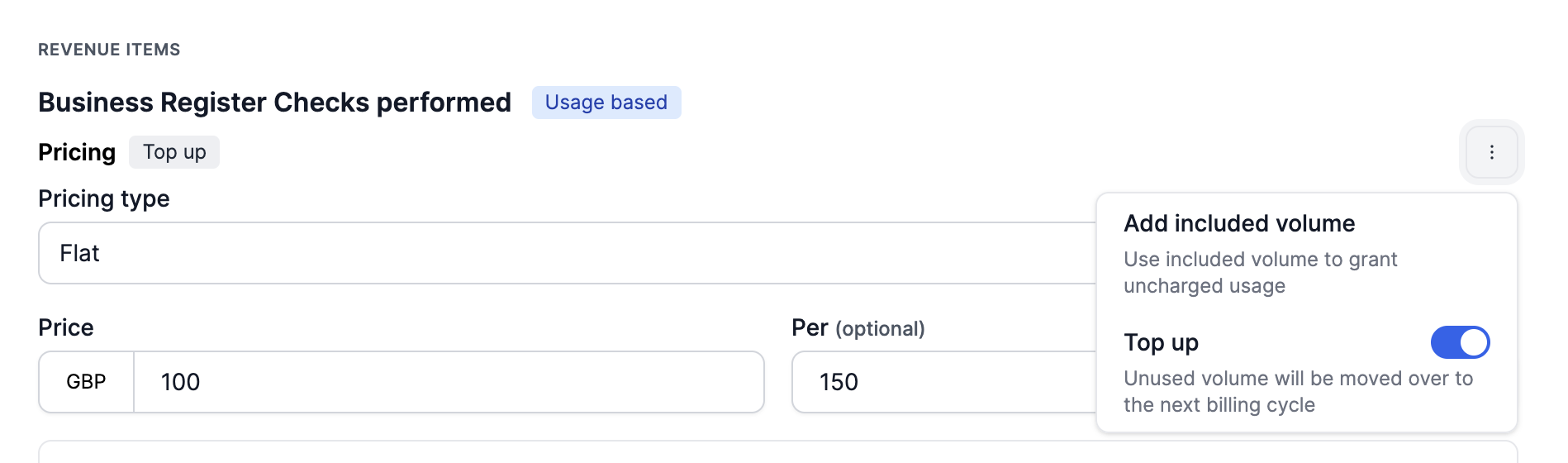Click the Pricing type field label

tap(104, 198)
